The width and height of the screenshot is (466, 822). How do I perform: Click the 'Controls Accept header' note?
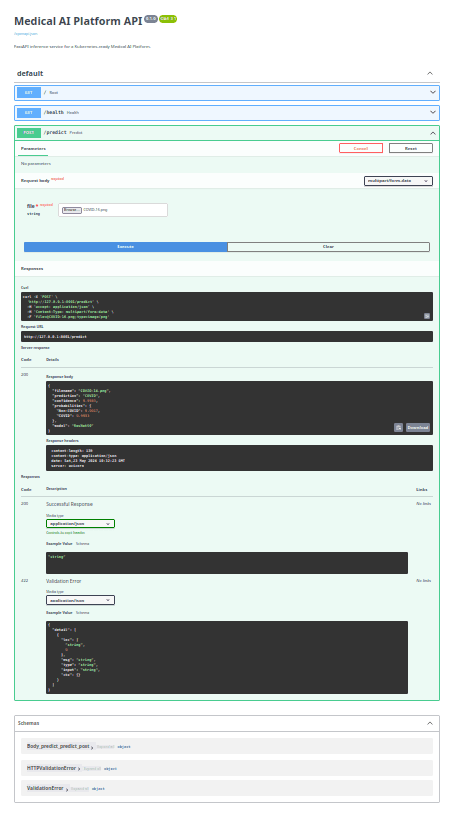pyautogui.click(x=66, y=533)
